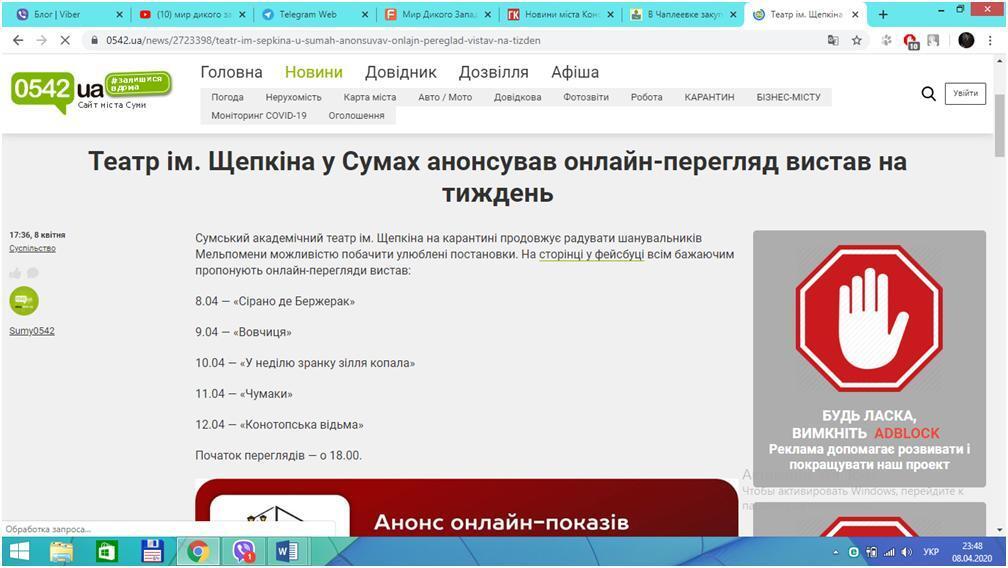Click the comment bubble icon under the date
Screen dimensions: 1008x568
pos(33,273)
